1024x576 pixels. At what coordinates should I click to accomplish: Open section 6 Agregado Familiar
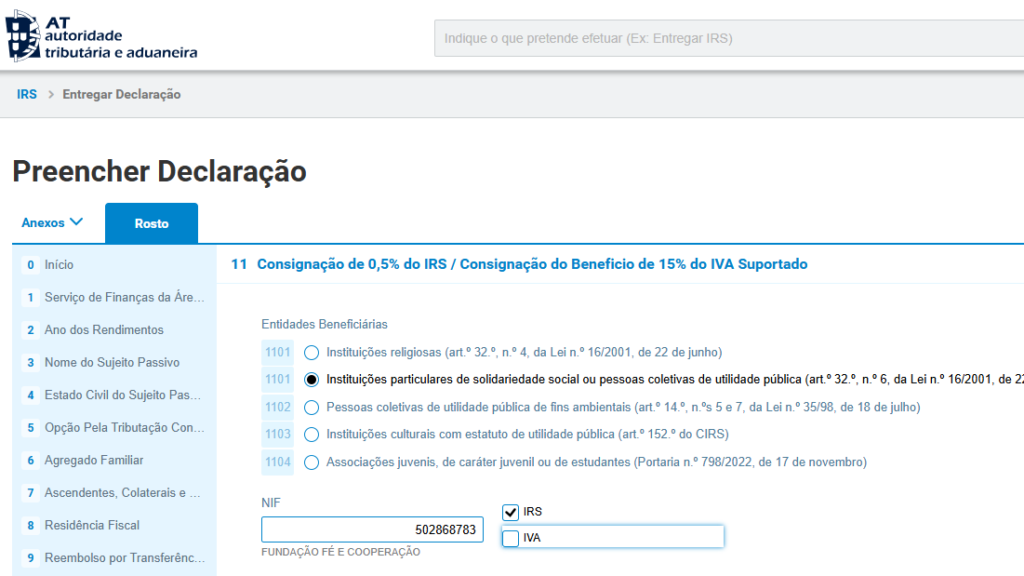click(94, 460)
